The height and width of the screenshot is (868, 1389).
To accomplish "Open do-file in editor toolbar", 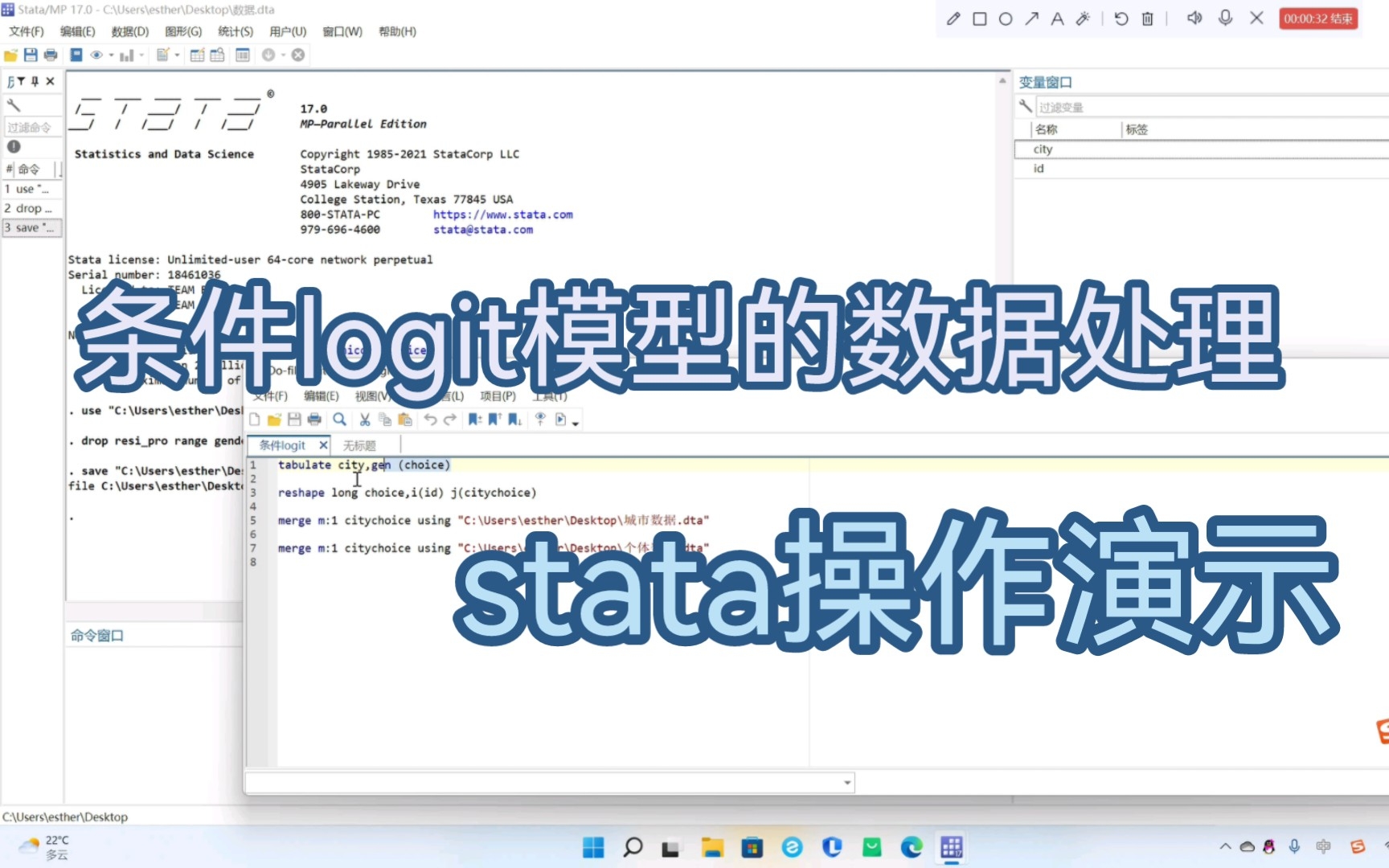I will (x=274, y=420).
